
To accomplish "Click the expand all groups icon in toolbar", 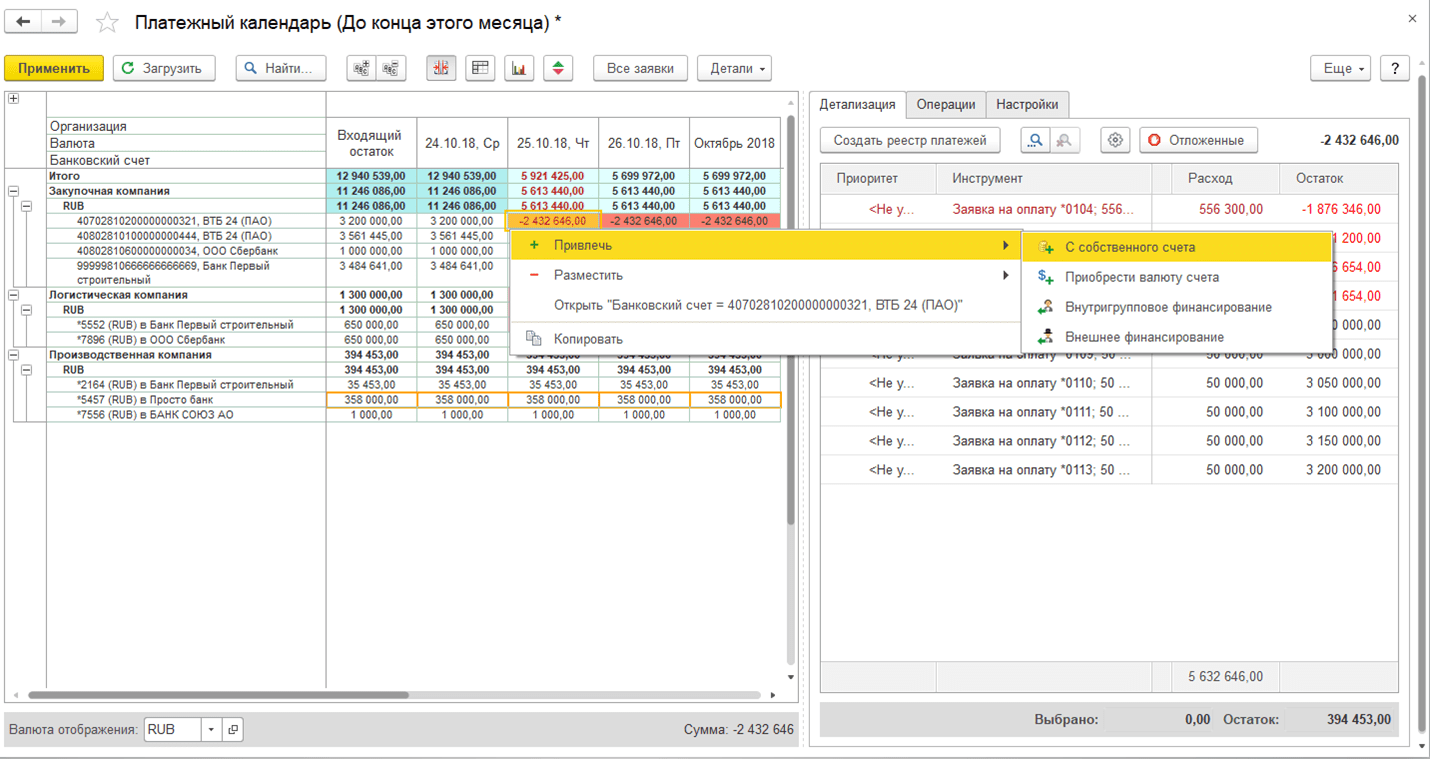I will click(361, 68).
